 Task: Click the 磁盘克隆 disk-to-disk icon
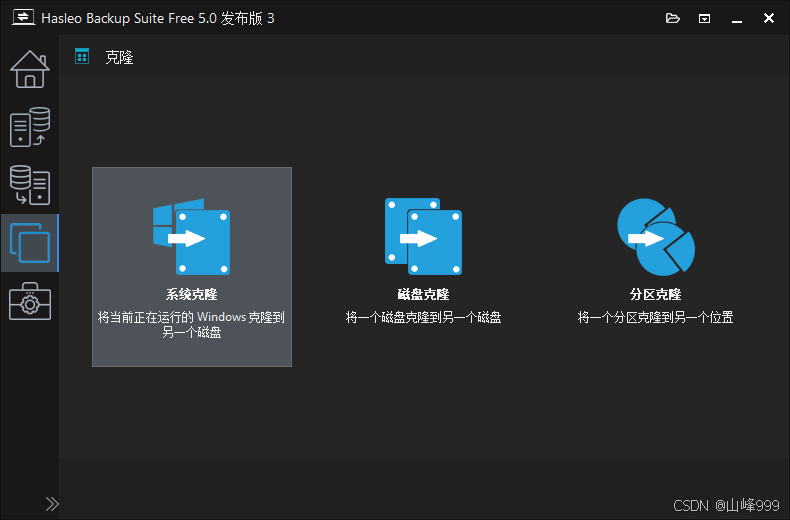[423, 236]
